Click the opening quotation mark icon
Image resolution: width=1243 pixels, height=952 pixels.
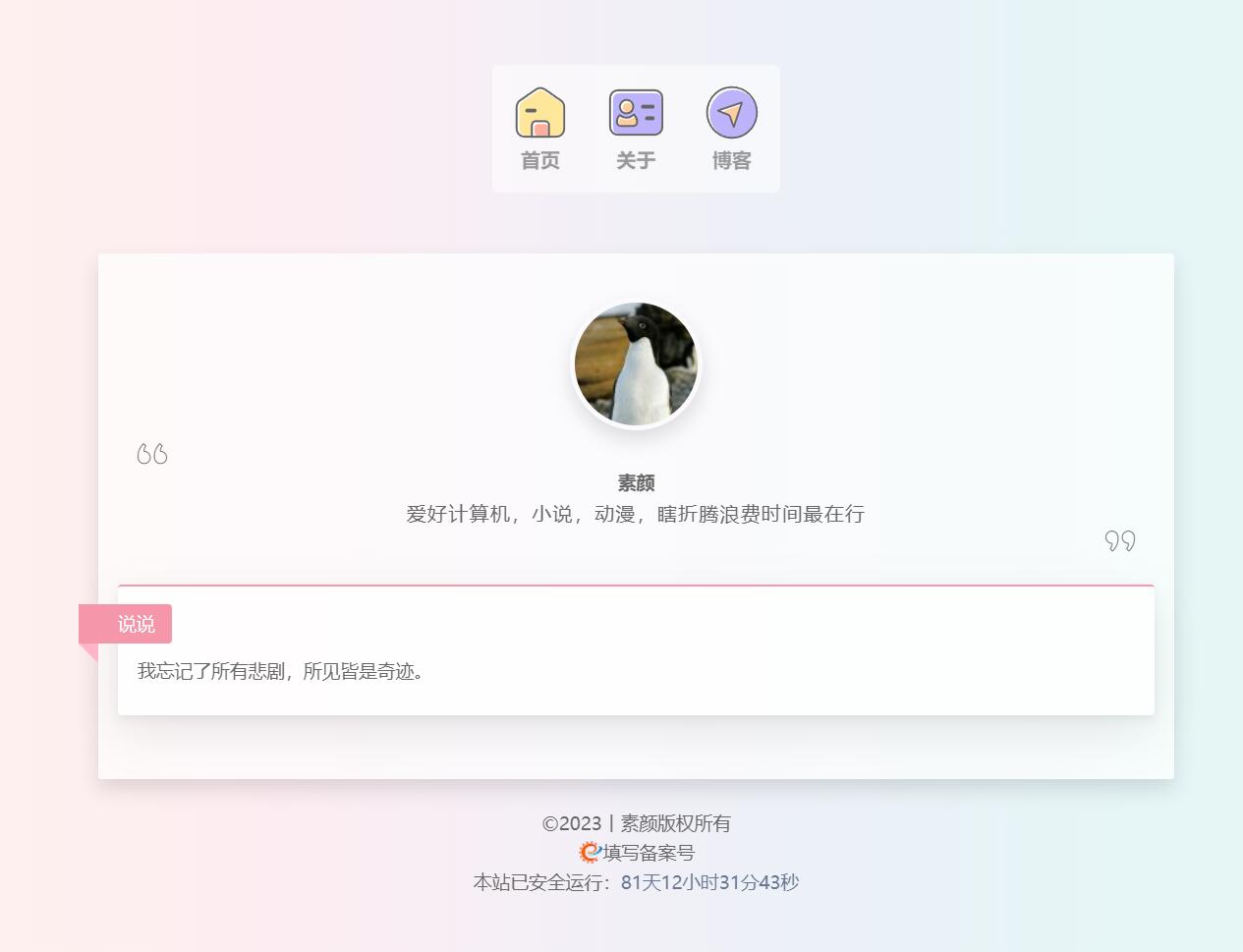pos(152,454)
